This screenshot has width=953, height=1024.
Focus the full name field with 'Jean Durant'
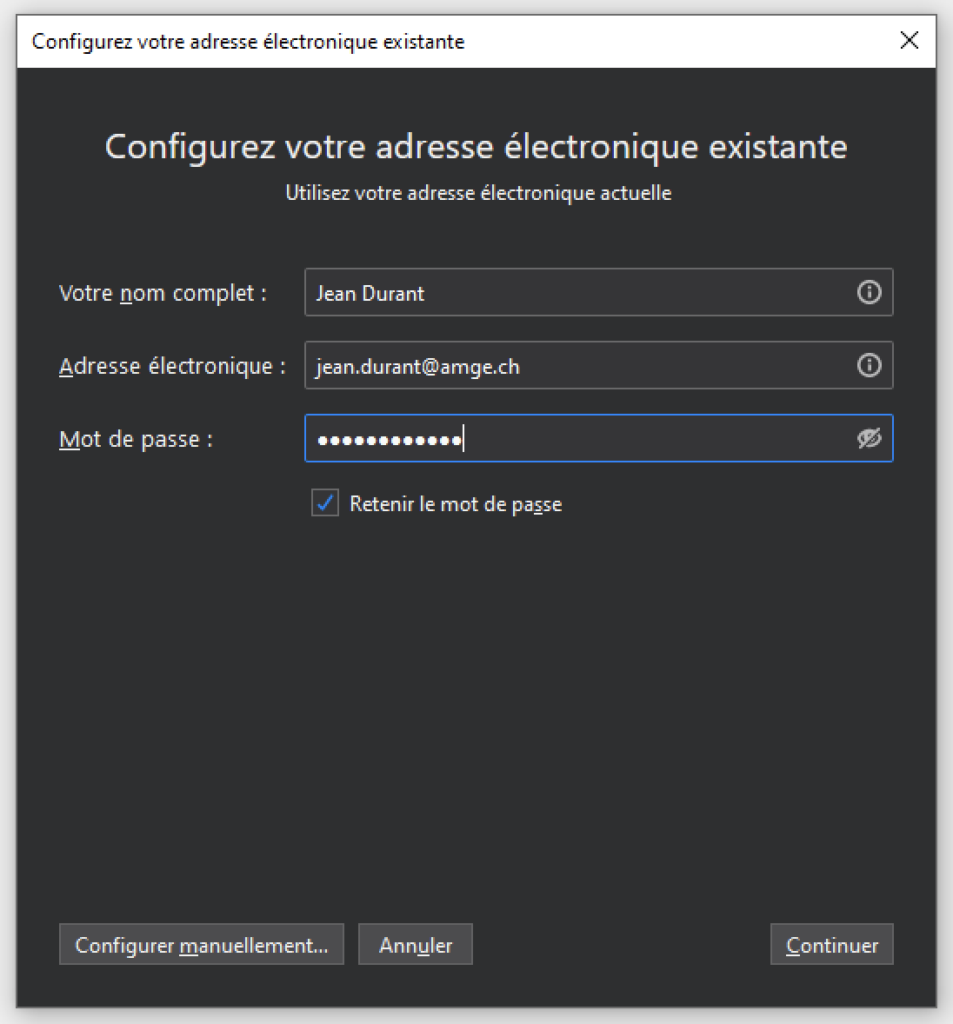(x=580, y=293)
